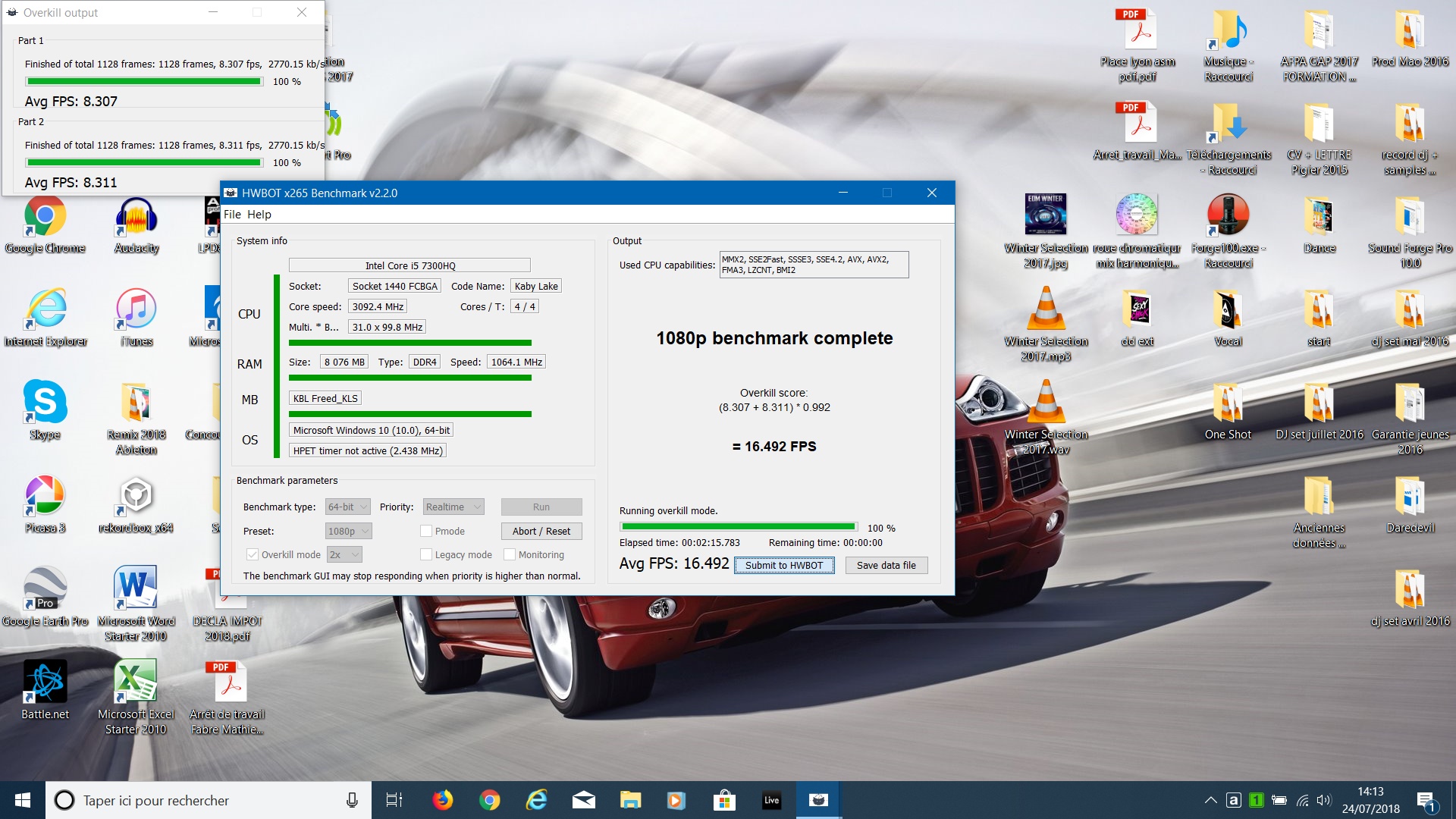Open the notification center icon
The image size is (1456, 819).
click(1426, 801)
